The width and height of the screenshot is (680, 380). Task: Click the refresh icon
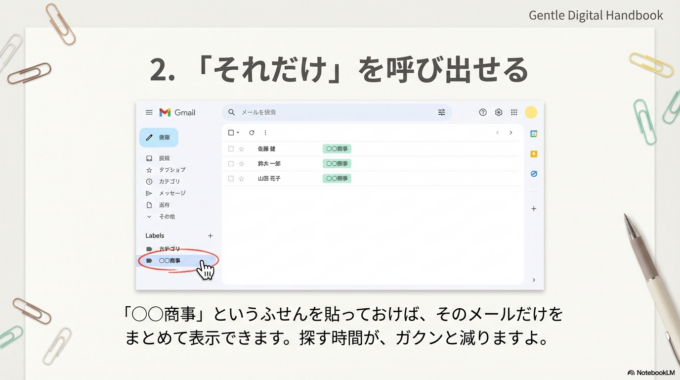click(x=252, y=133)
